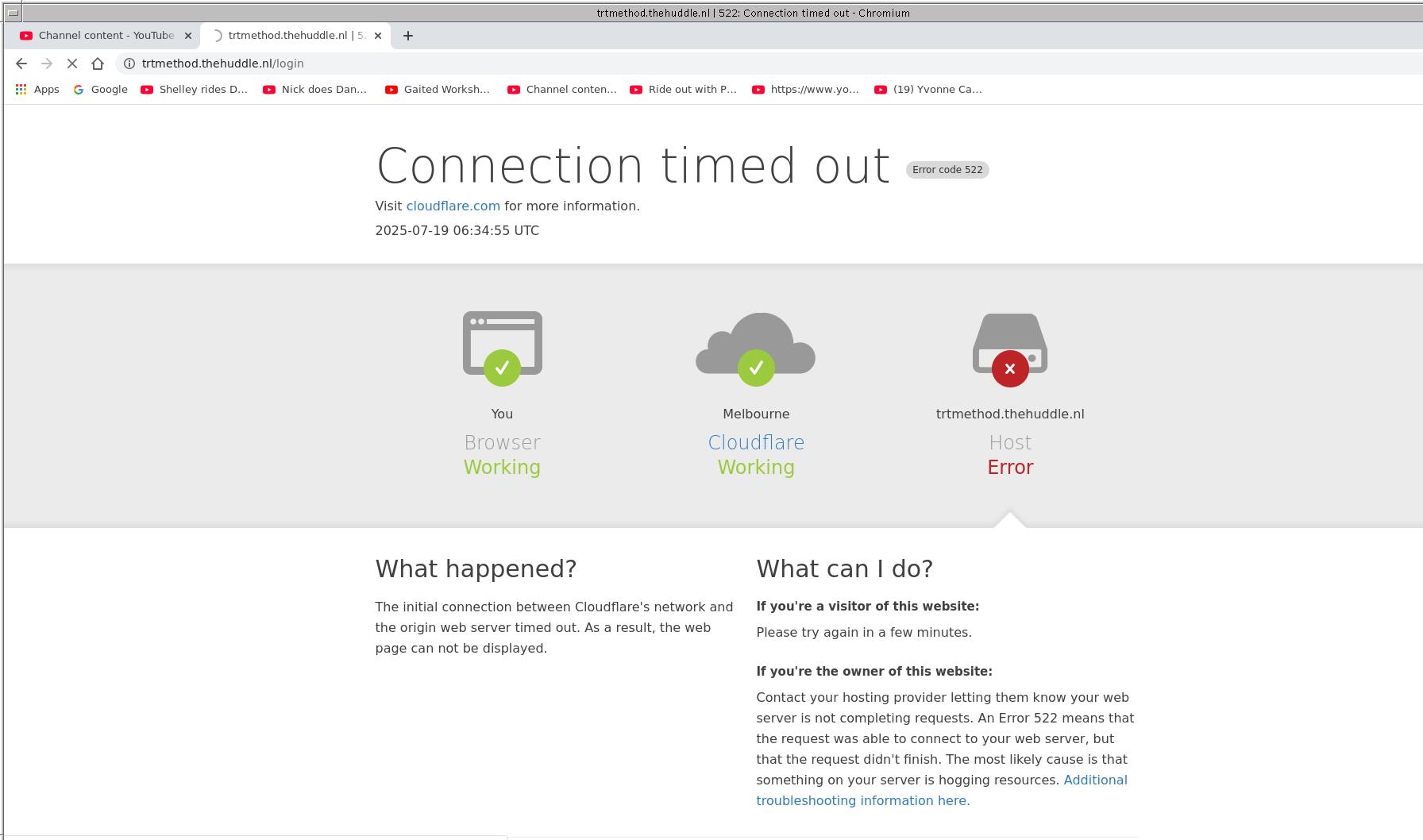Click the red Error status text
Screen dimensions: 1423x840
(x=1010, y=468)
